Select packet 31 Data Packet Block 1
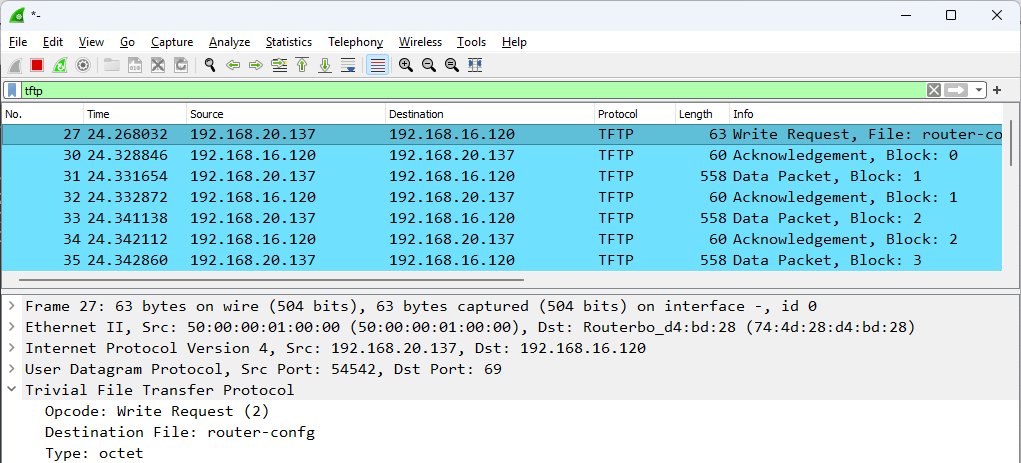Image resolution: width=1021 pixels, height=463 pixels. pos(502,176)
